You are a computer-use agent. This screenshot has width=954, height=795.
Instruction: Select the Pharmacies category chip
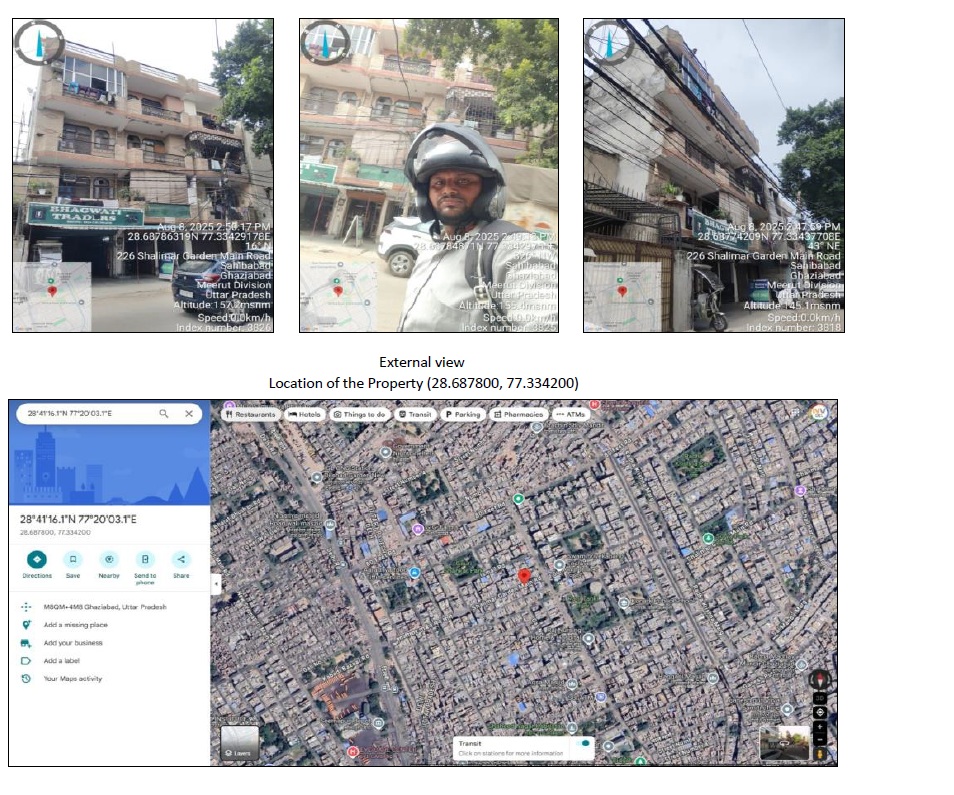coord(518,414)
